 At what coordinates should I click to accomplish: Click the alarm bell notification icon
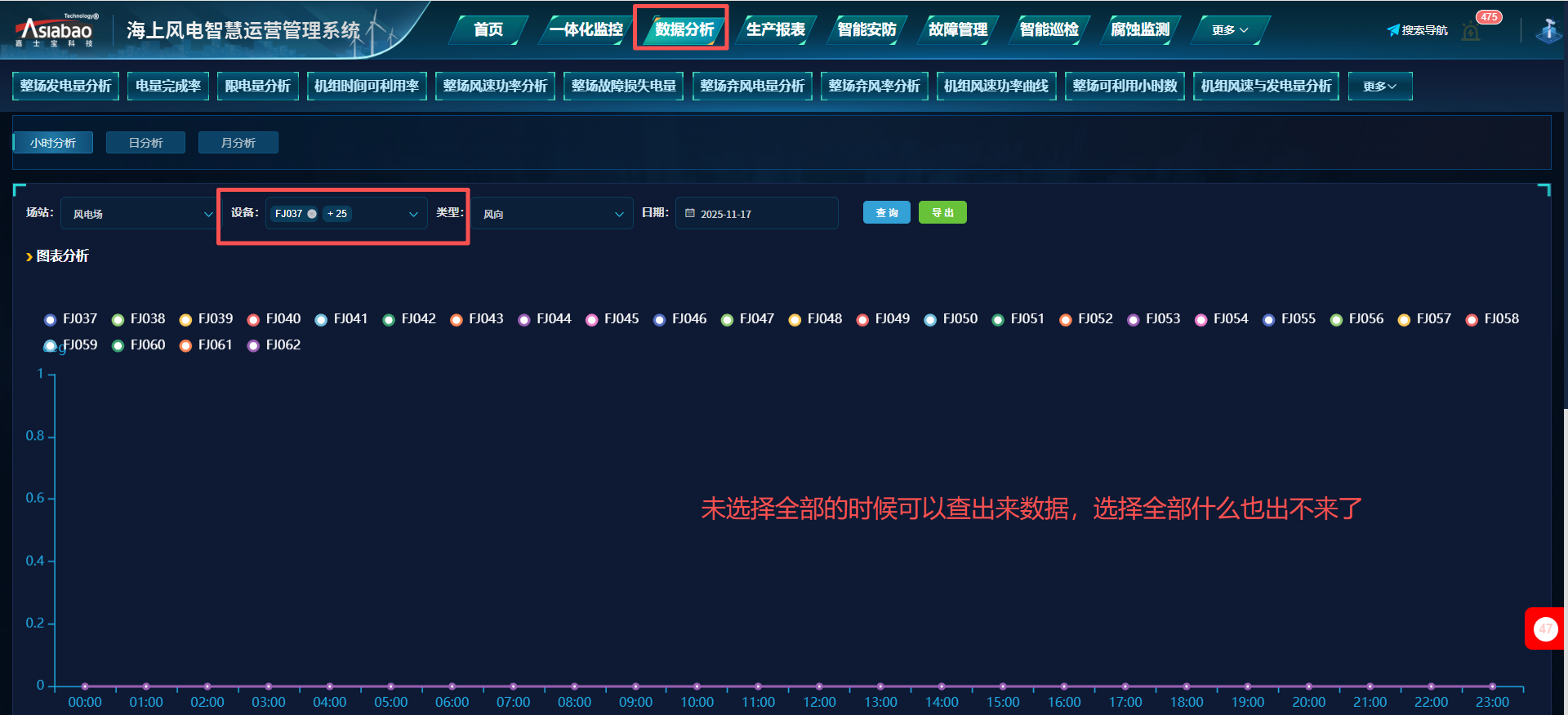[1471, 33]
